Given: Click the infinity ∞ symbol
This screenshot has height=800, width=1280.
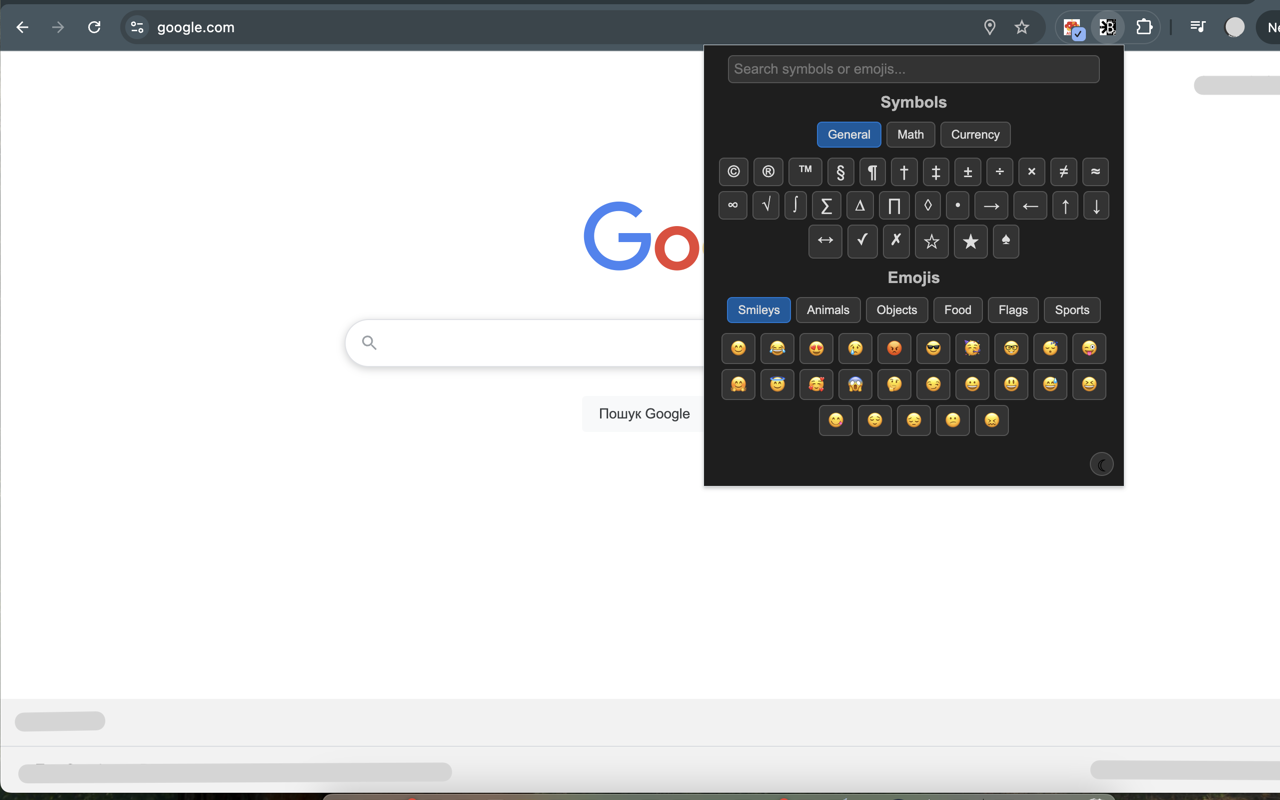Looking at the screenshot, I should 733,206.
